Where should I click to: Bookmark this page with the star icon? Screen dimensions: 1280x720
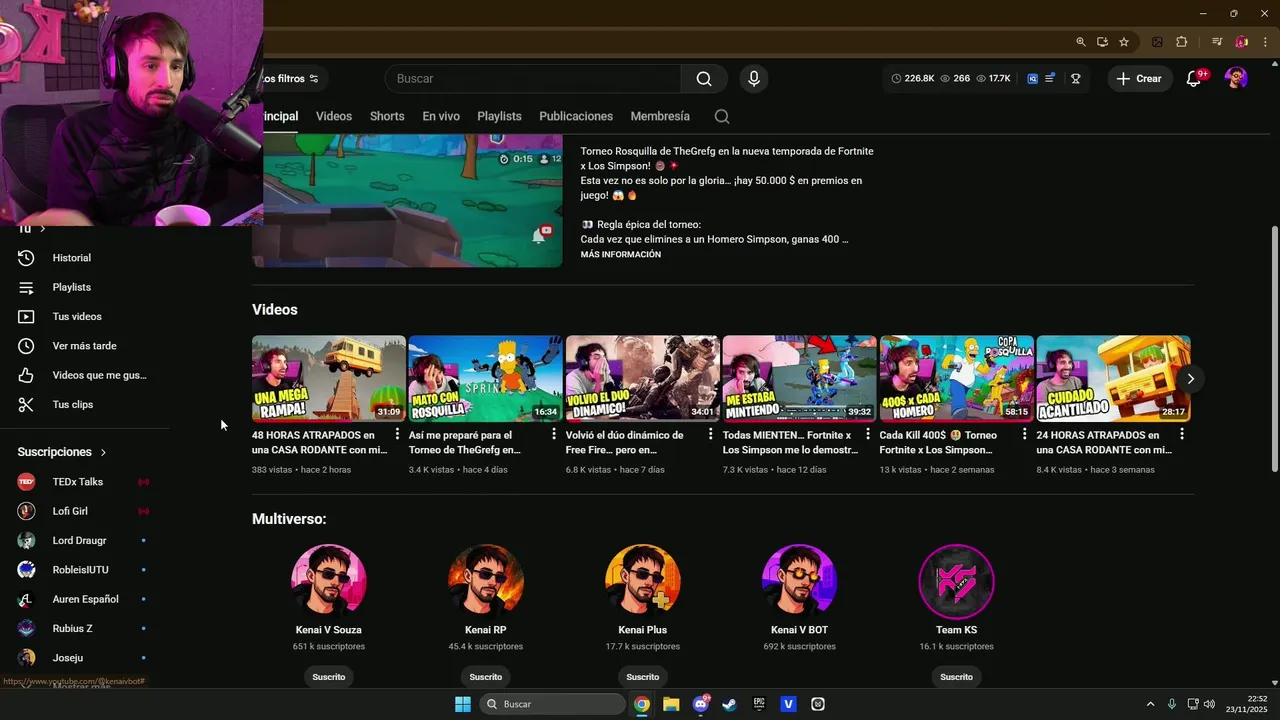click(x=1124, y=42)
